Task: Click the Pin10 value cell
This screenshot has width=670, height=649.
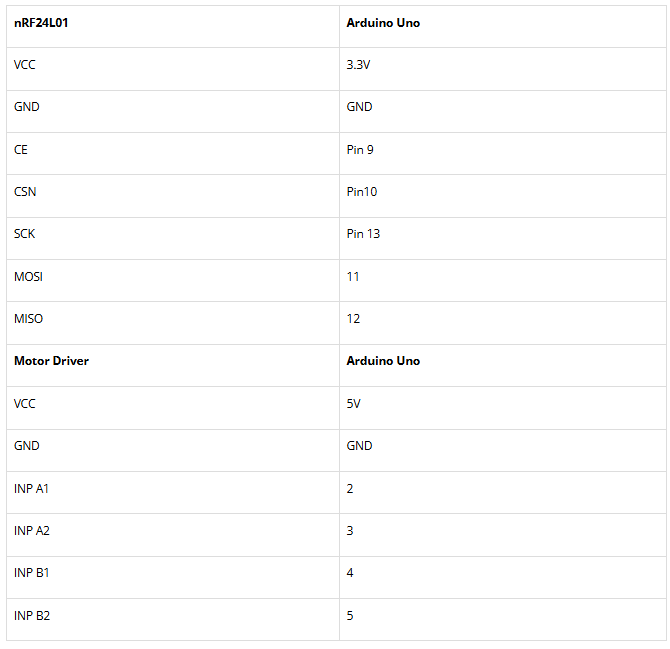Action: [362, 191]
